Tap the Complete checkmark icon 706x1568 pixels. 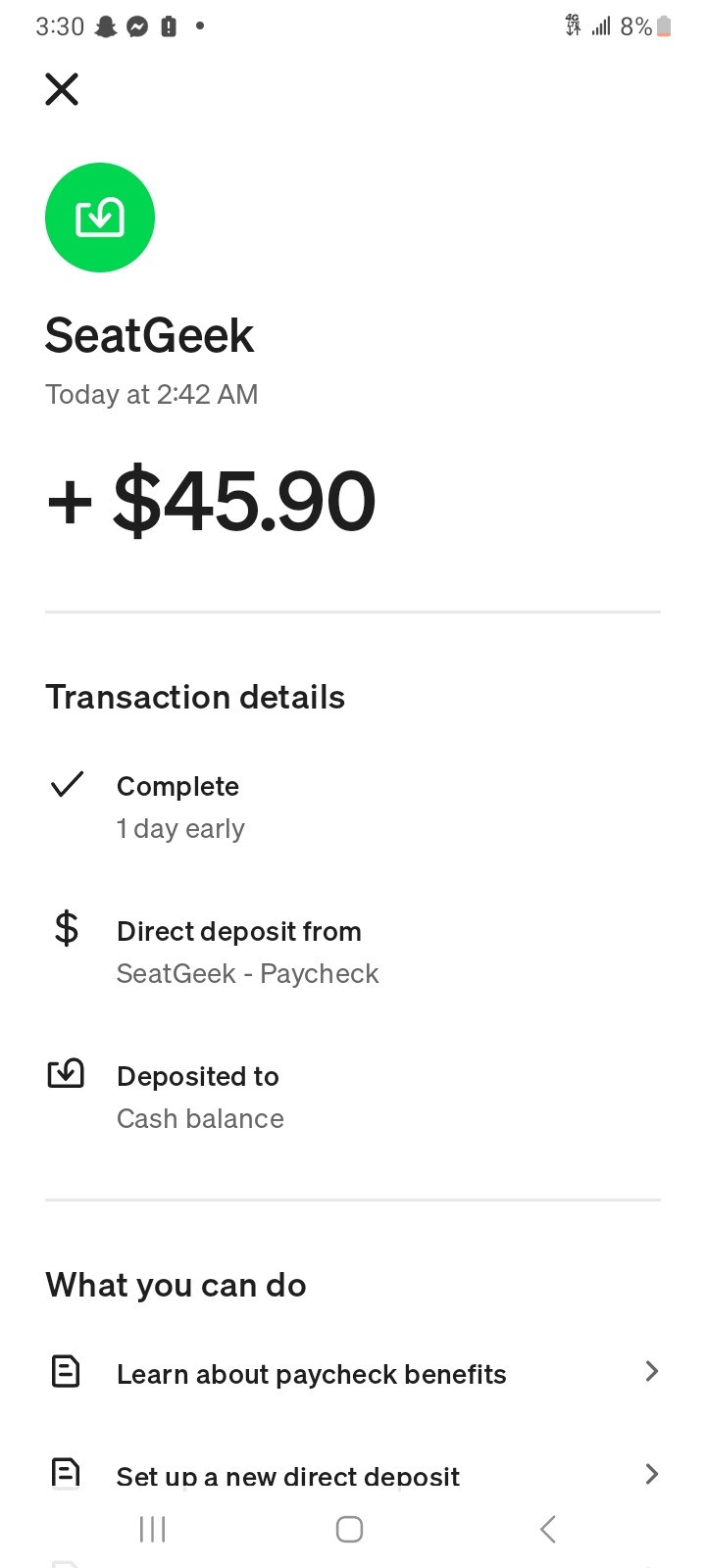67,785
